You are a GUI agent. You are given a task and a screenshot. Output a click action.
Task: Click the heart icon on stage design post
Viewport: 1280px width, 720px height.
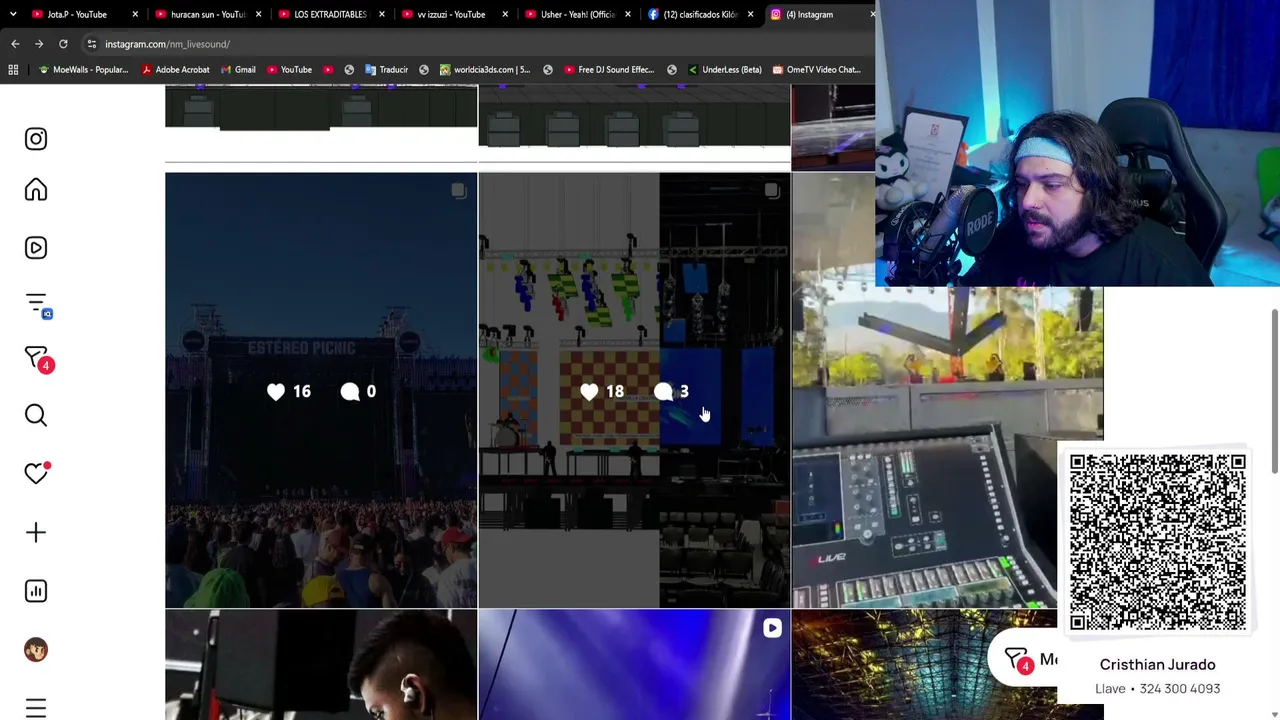[589, 392]
